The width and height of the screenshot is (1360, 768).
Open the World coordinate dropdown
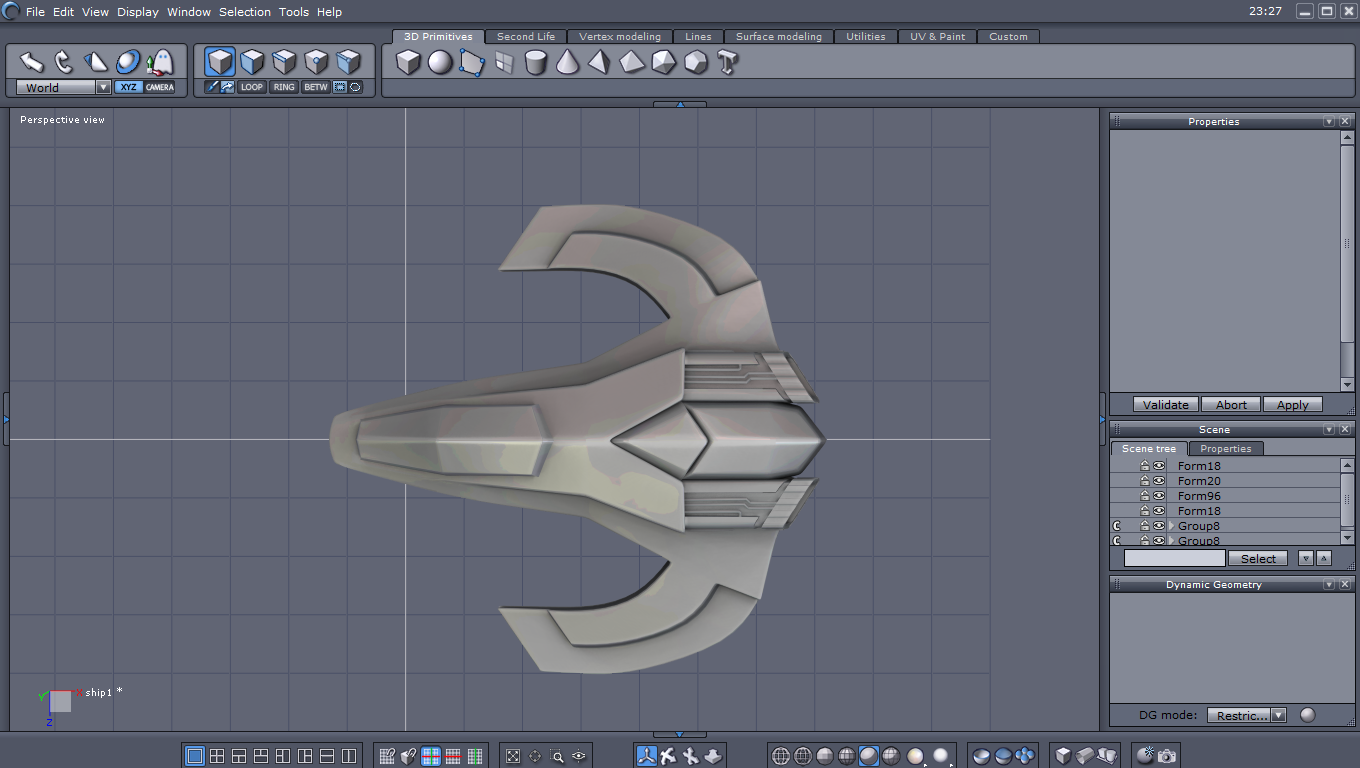(103, 88)
